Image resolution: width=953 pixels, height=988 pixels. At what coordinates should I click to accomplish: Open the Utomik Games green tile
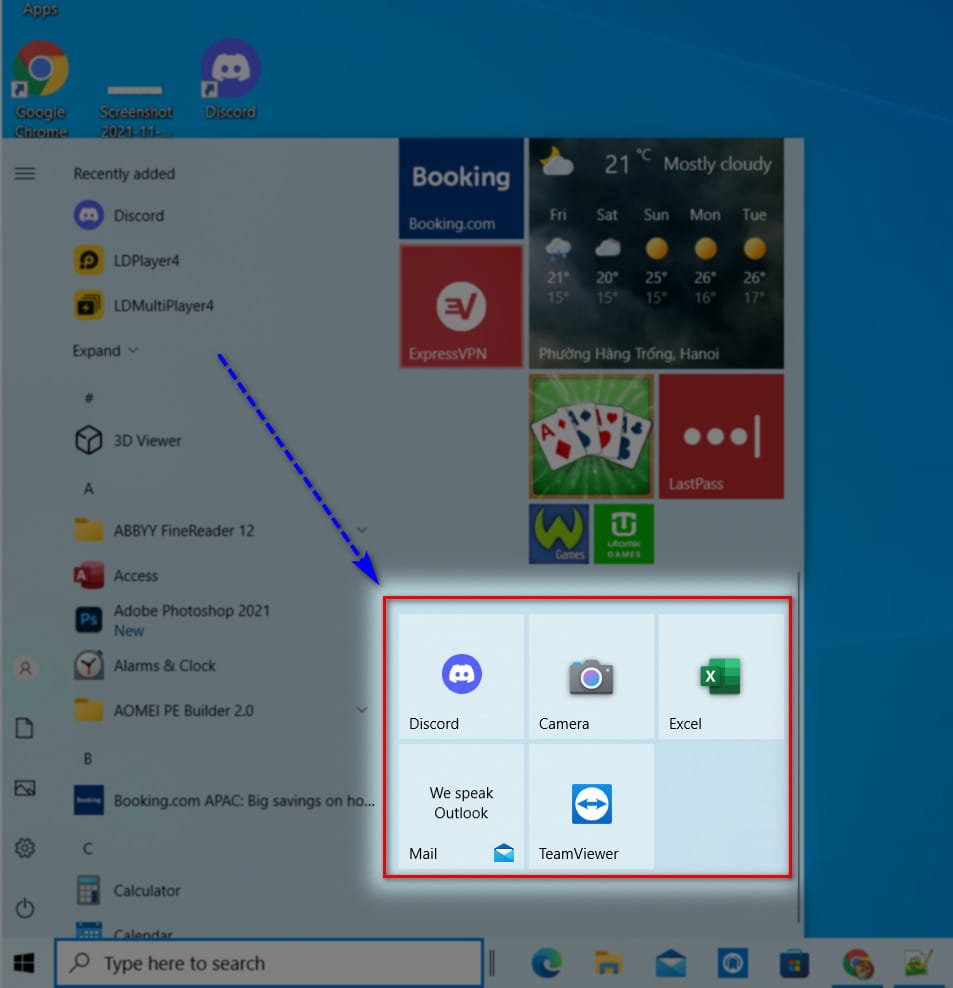[x=624, y=534]
